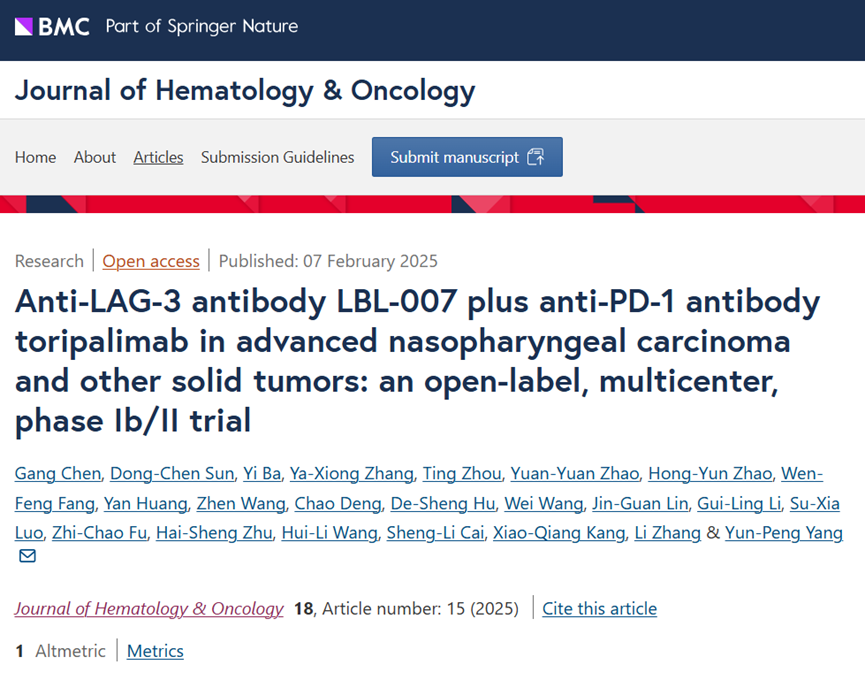This screenshot has width=865, height=680.
Task: Open the About navigation item
Action: (x=95, y=157)
